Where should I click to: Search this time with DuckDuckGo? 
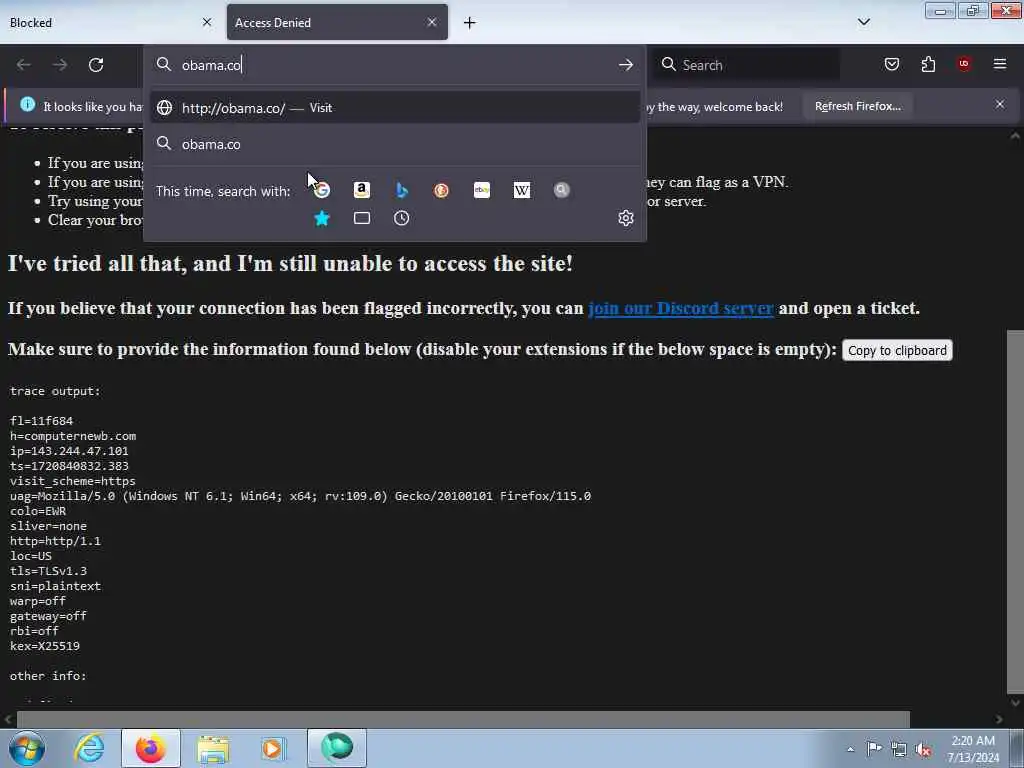tap(441, 190)
